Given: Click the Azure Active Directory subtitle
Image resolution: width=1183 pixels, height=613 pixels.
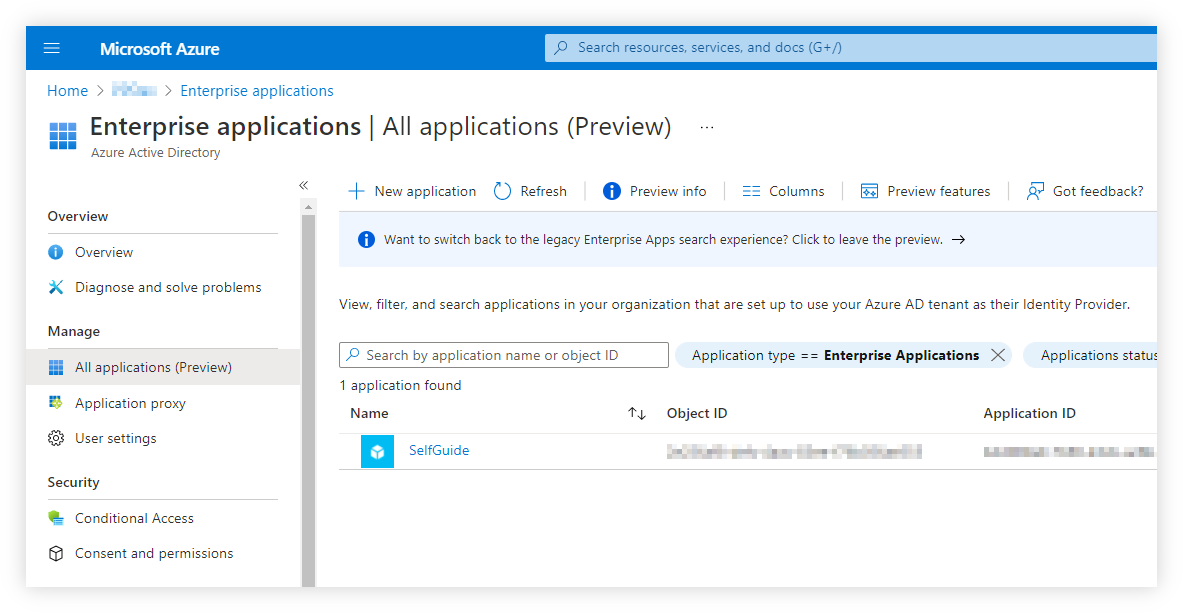Looking at the screenshot, I should (x=155, y=152).
